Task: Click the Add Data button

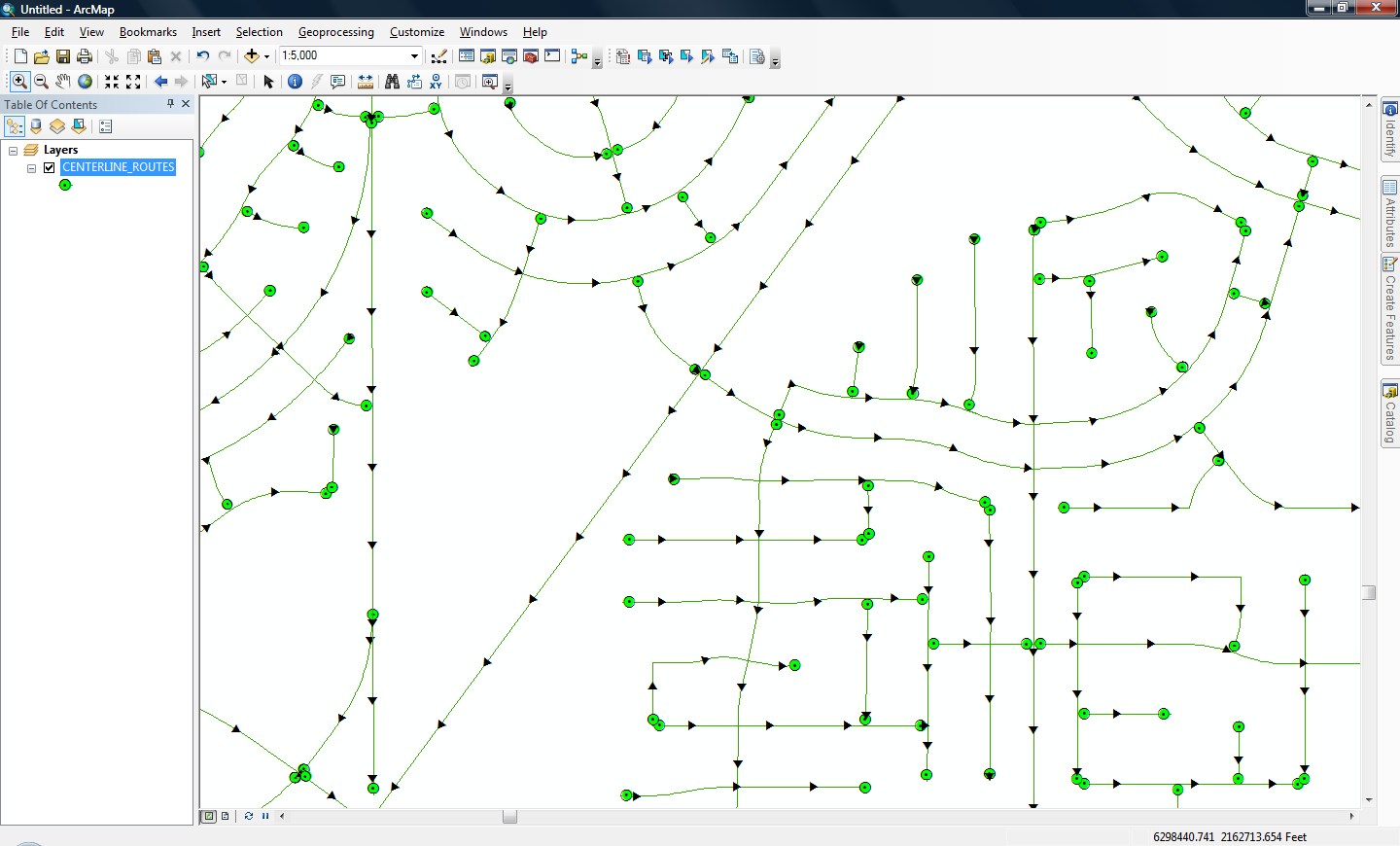Action: pyautogui.click(x=252, y=56)
